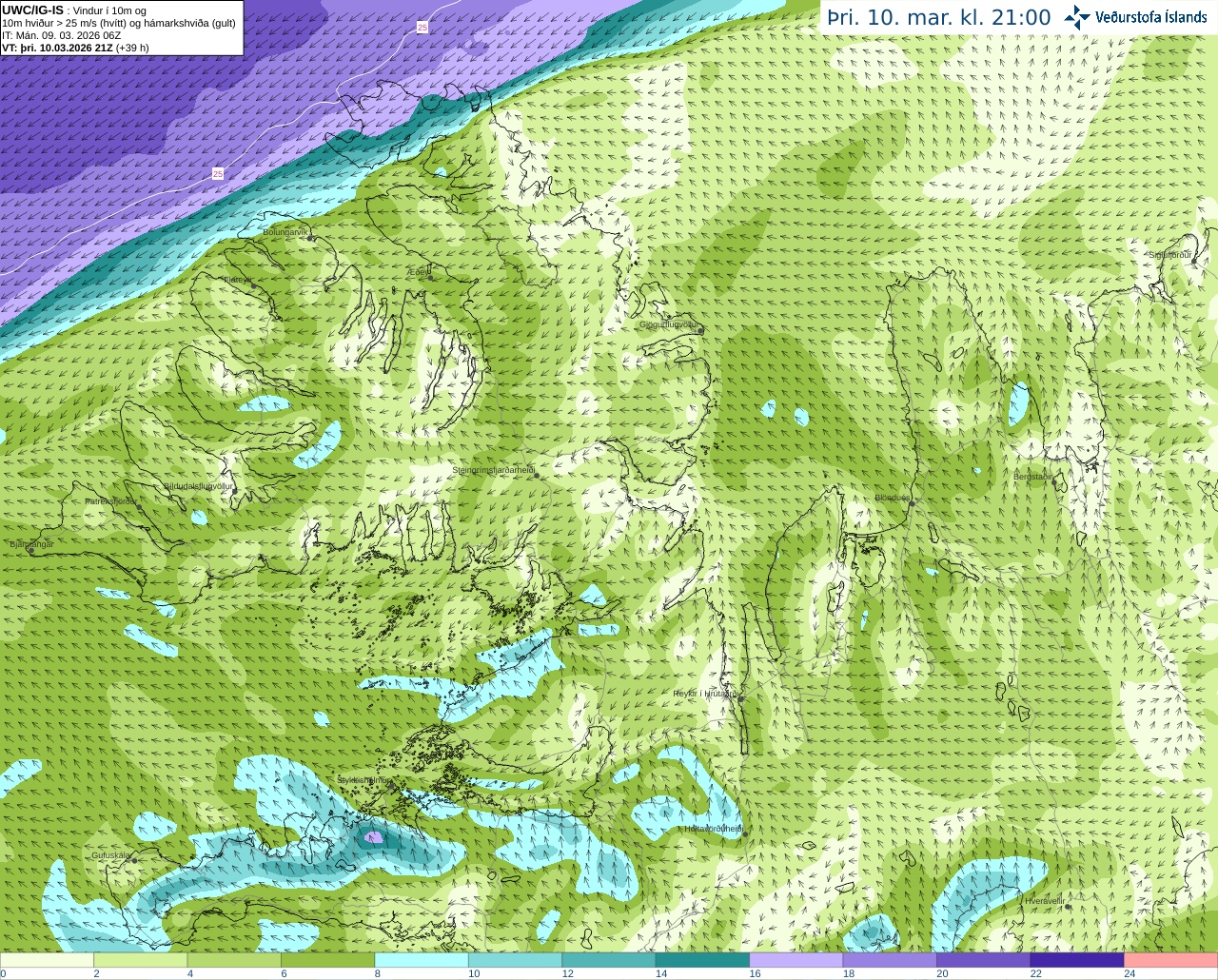
Task: Select the 10–12 m/s turquoise legend swatch
Action: point(516,960)
